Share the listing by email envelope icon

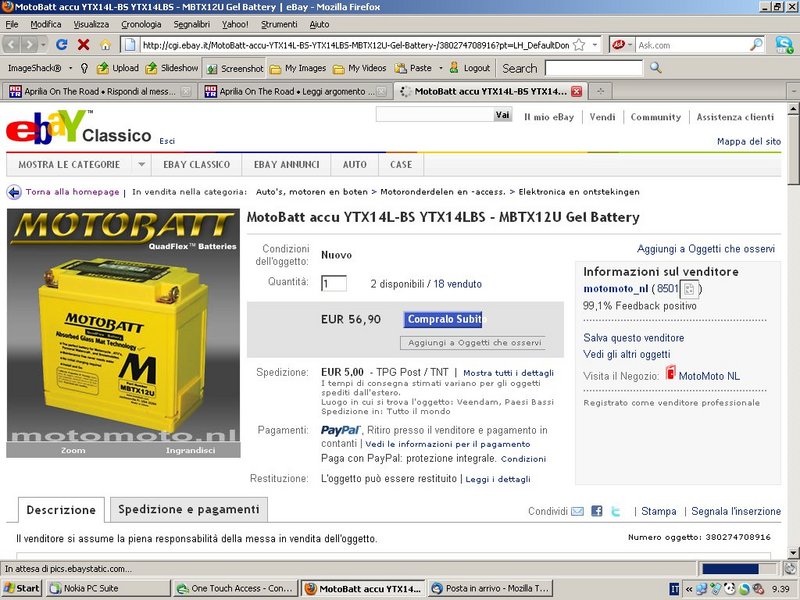[578, 511]
